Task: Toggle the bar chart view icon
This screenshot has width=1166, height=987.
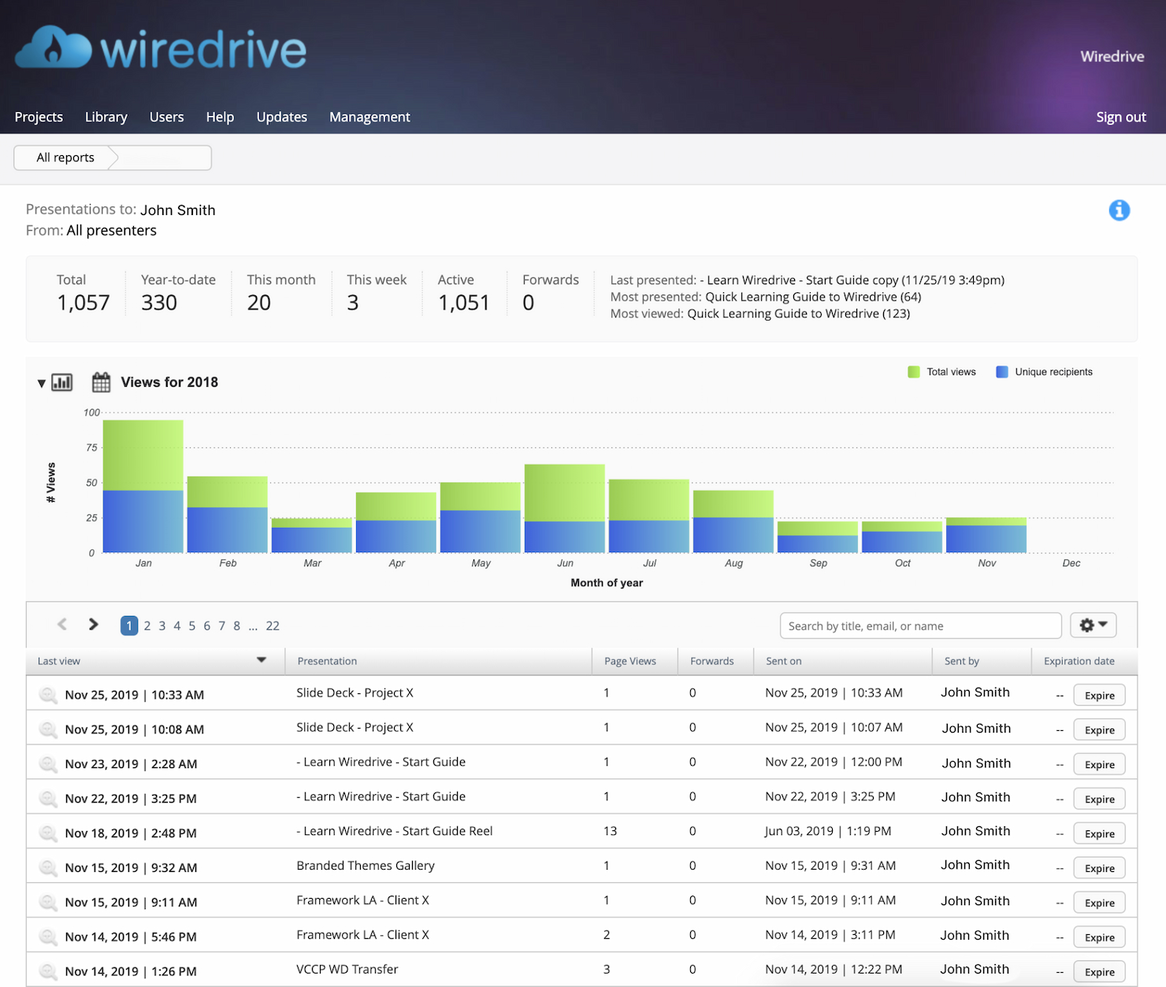Action: pyautogui.click(x=62, y=382)
